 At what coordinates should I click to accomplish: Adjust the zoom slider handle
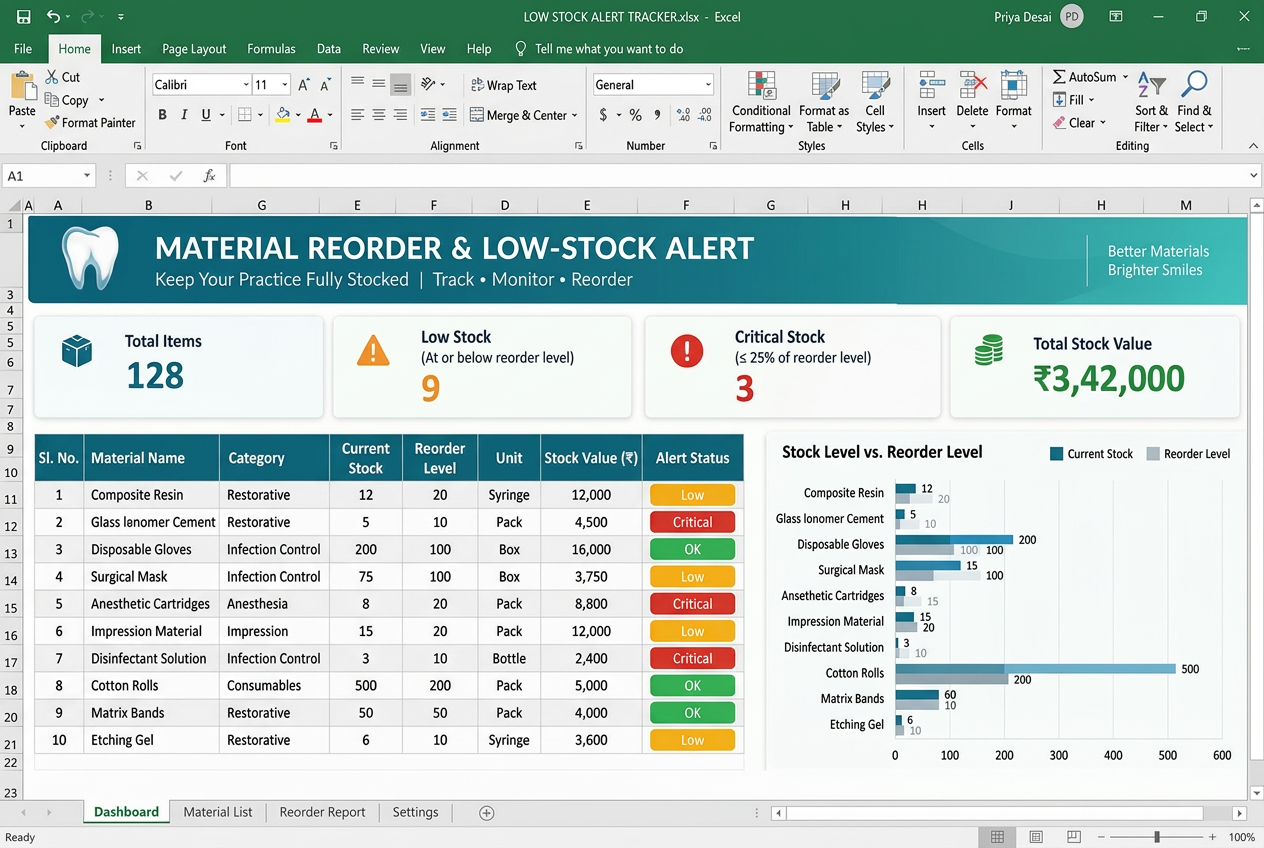[x=1157, y=837]
